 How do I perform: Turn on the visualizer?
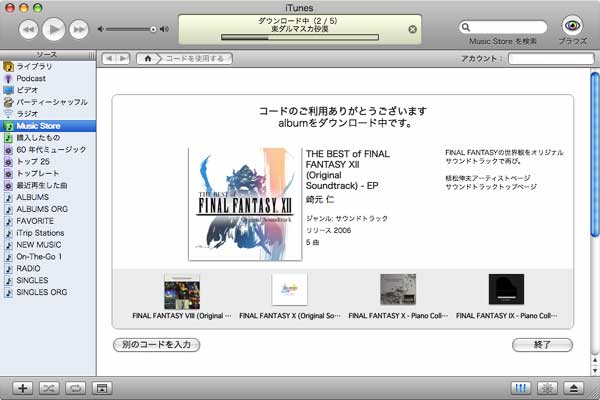547,388
